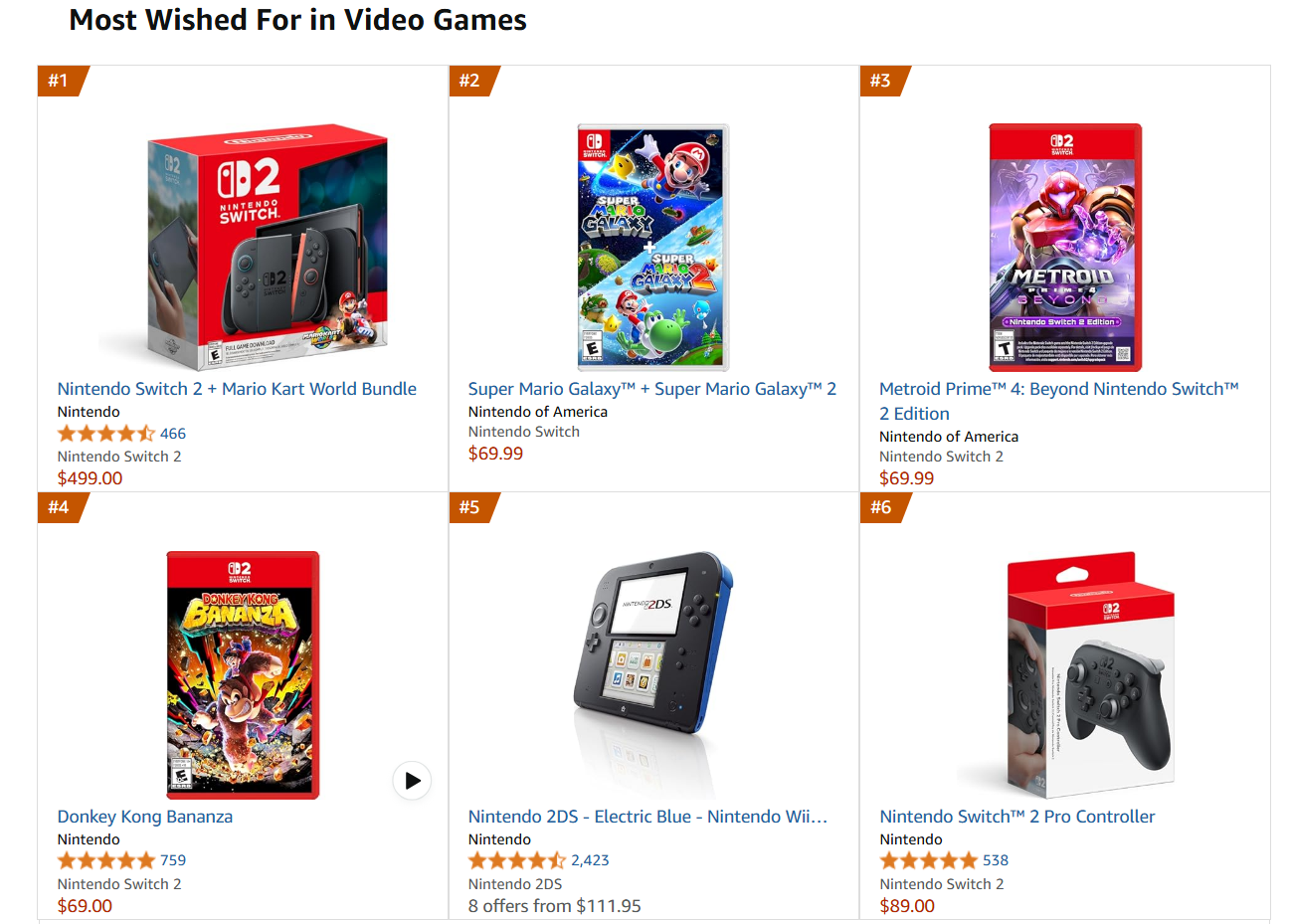Screen dimensions: 1291x924
Task: Click the #2 rank badge
Action: pos(473,81)
